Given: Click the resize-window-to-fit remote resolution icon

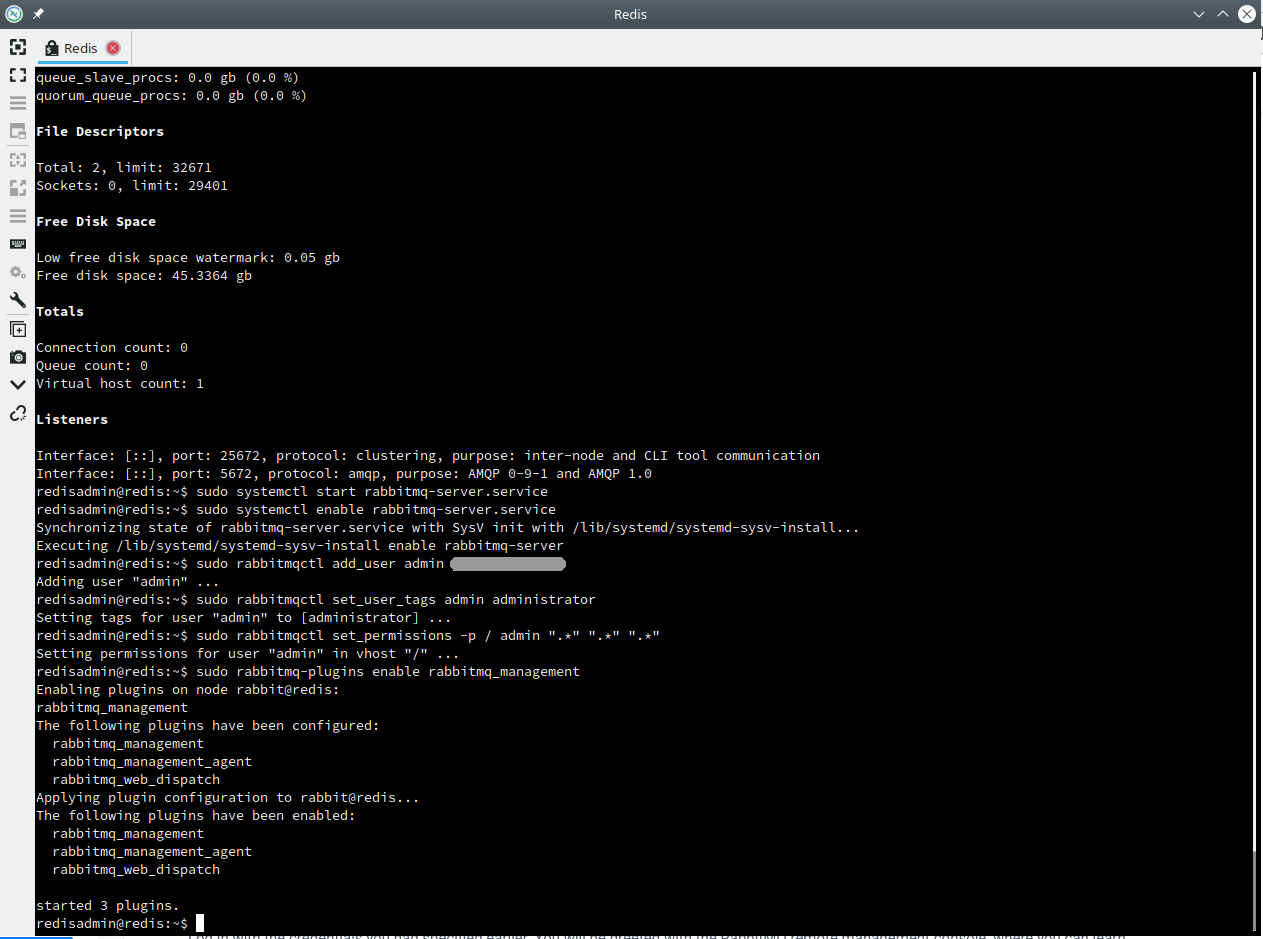Looking at the screenshot, I should pos(17,47).
